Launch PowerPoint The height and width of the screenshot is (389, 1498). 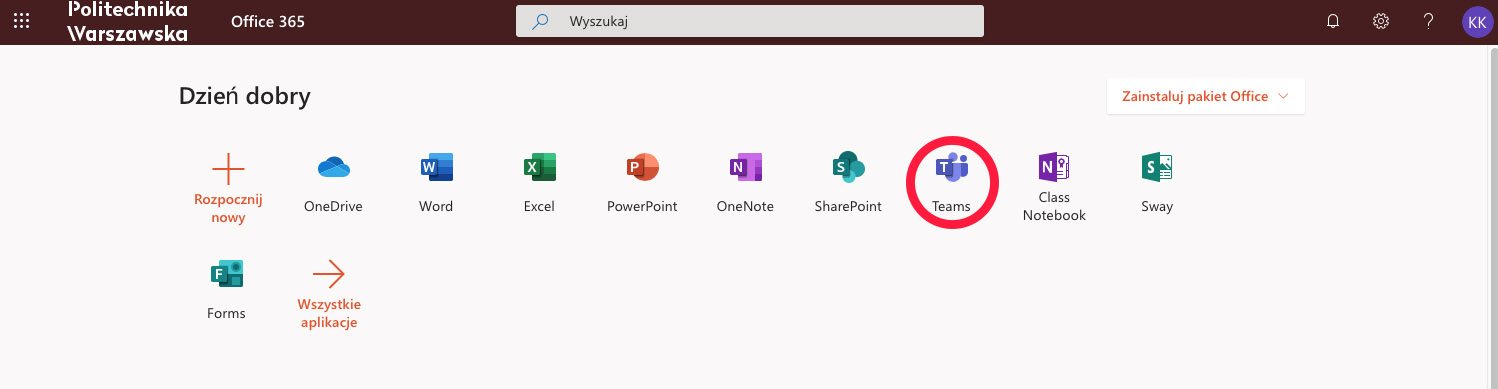coord(642,182)
